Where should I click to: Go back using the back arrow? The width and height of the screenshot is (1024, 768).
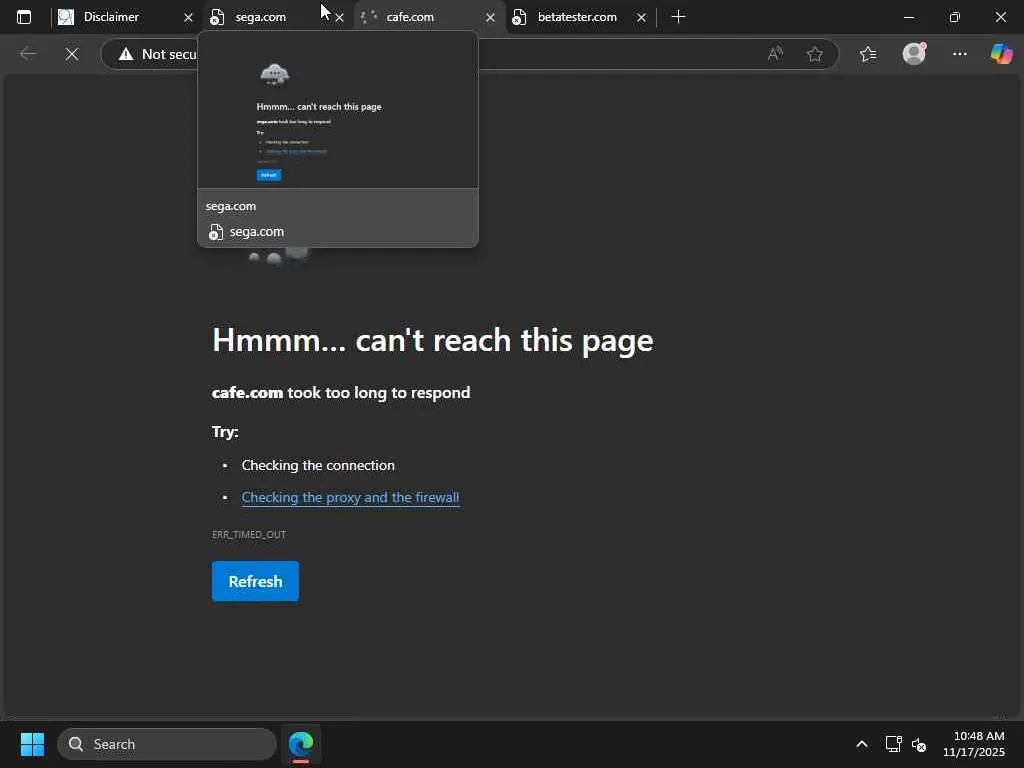(28, 54)
